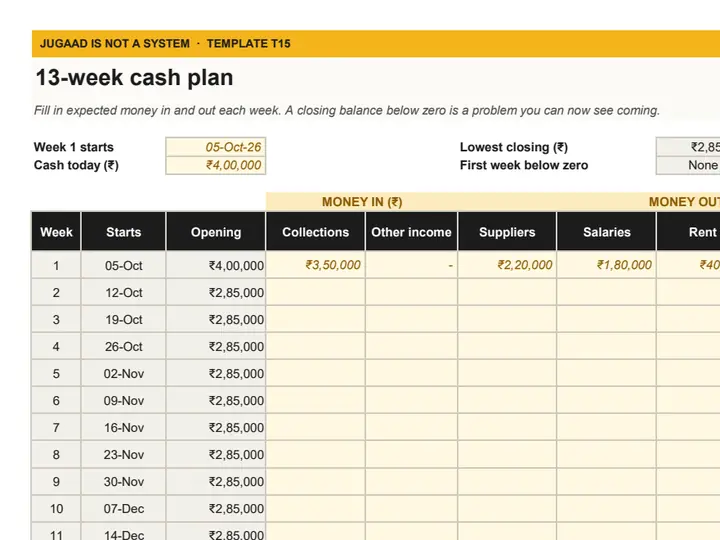Select the 26-Oct Starts cell
The height and width of the screenshot is (540, 720).
pos(124,346)
